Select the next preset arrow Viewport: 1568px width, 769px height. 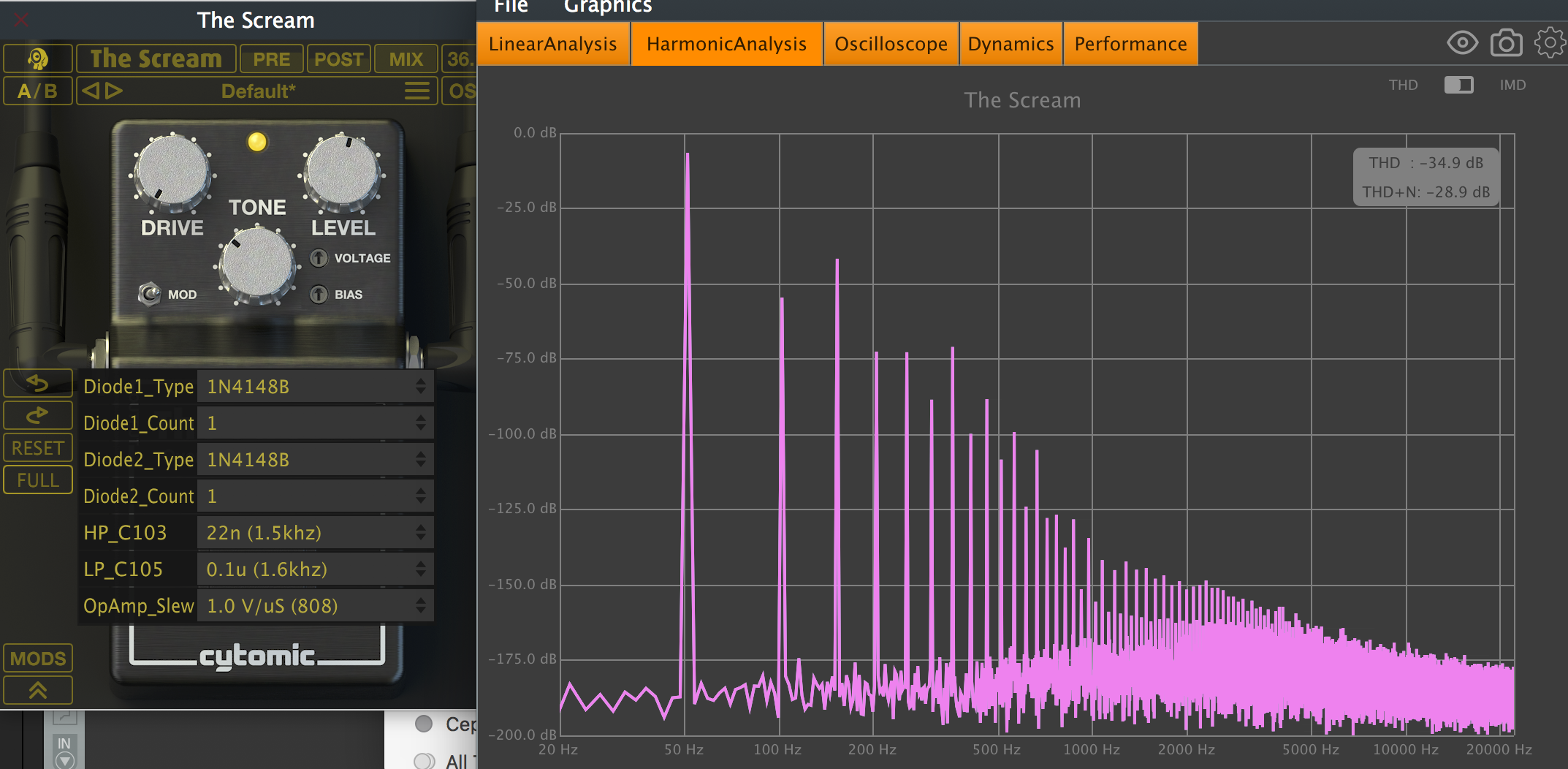(114, 91)
